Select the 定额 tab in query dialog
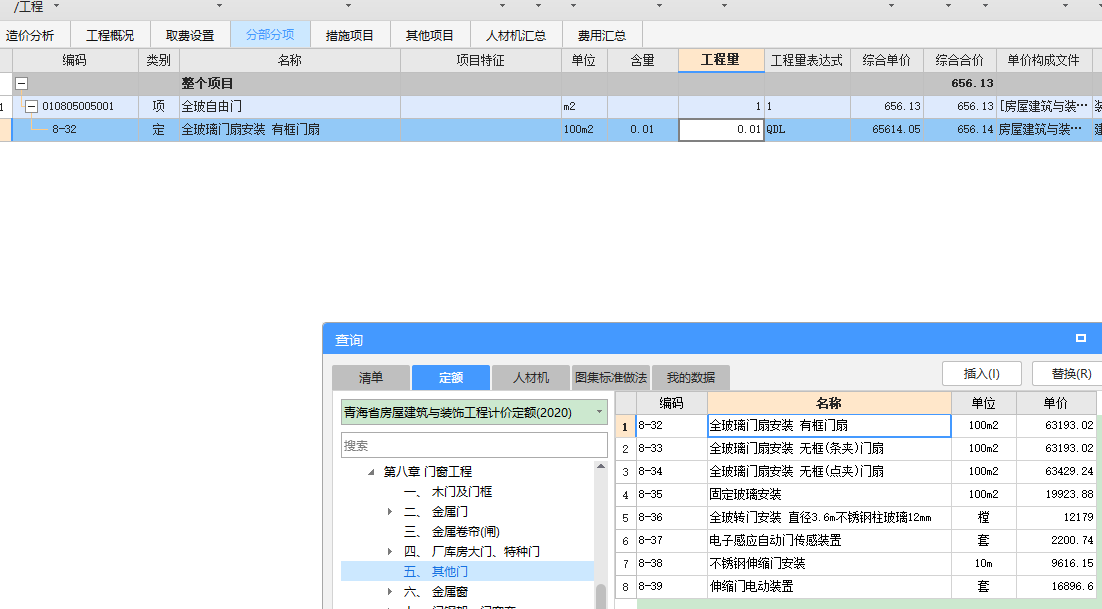Screen dimensions: 1102x609 pyautogui.click(x=450, y=378)
